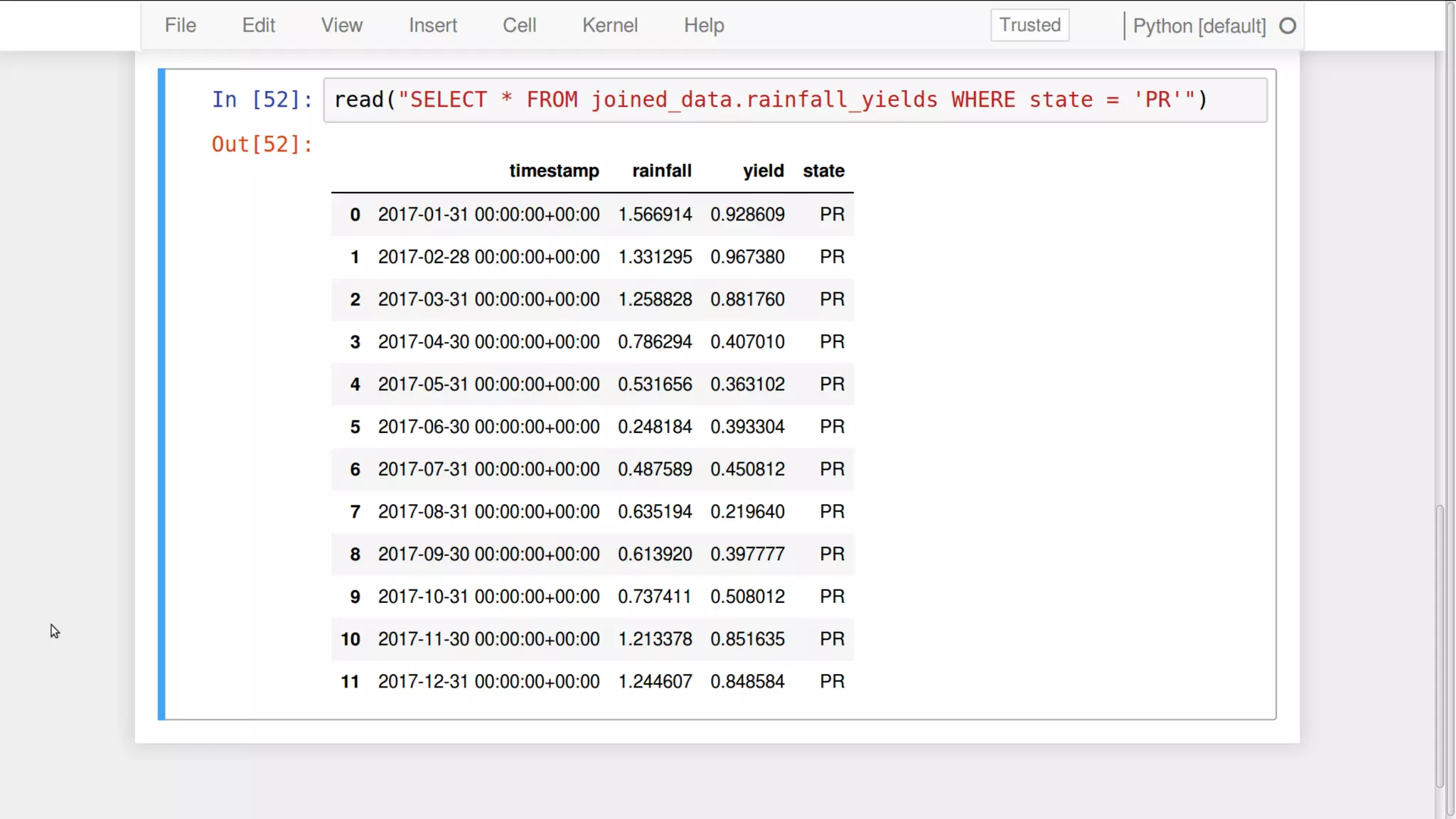Open the File menu
This screenshot has height=819, width=1456.
pyautogui.click(x=180, y=26)
